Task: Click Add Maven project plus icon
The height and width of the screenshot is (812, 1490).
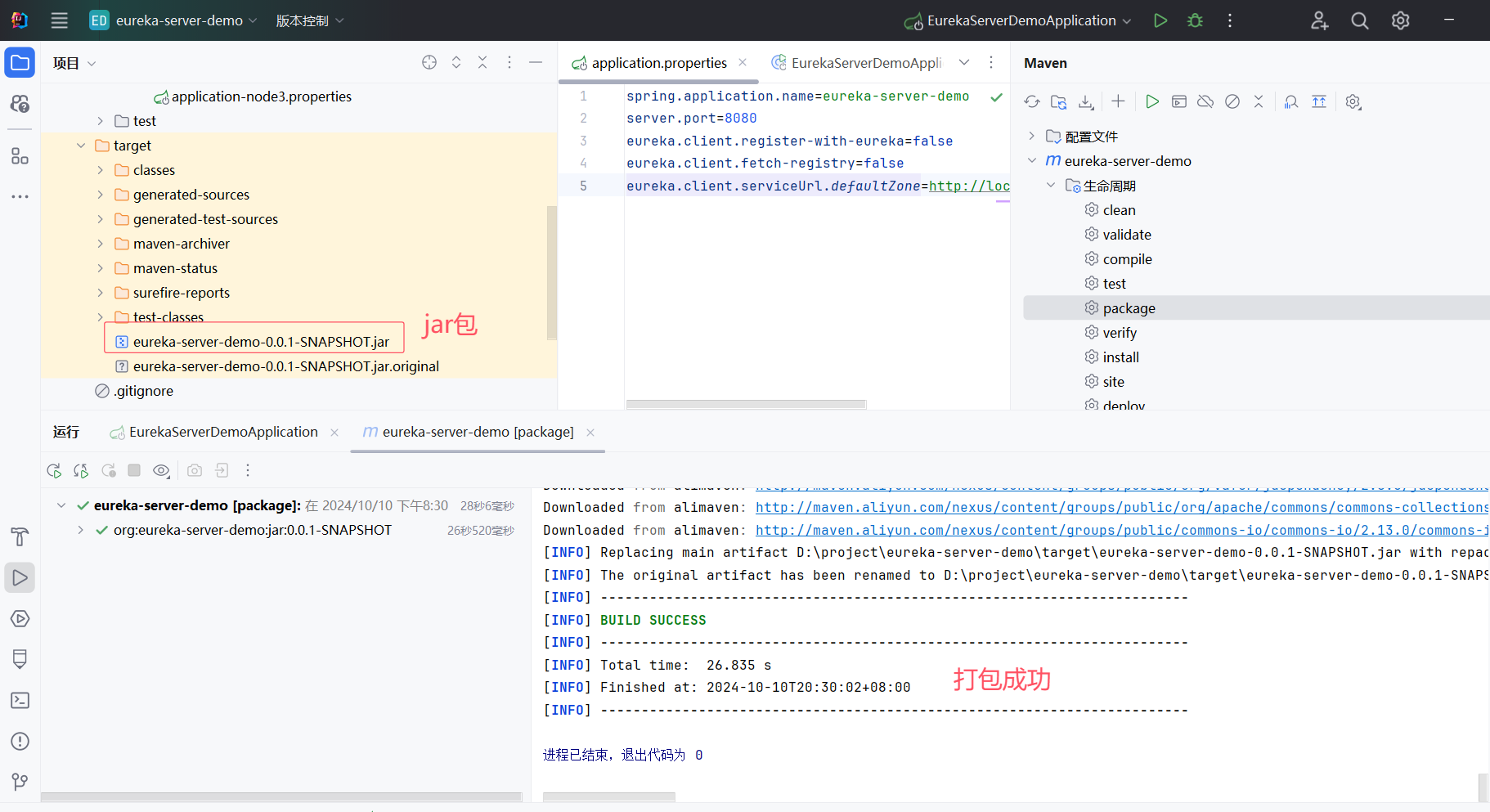Action: [x=1118, y=101]
